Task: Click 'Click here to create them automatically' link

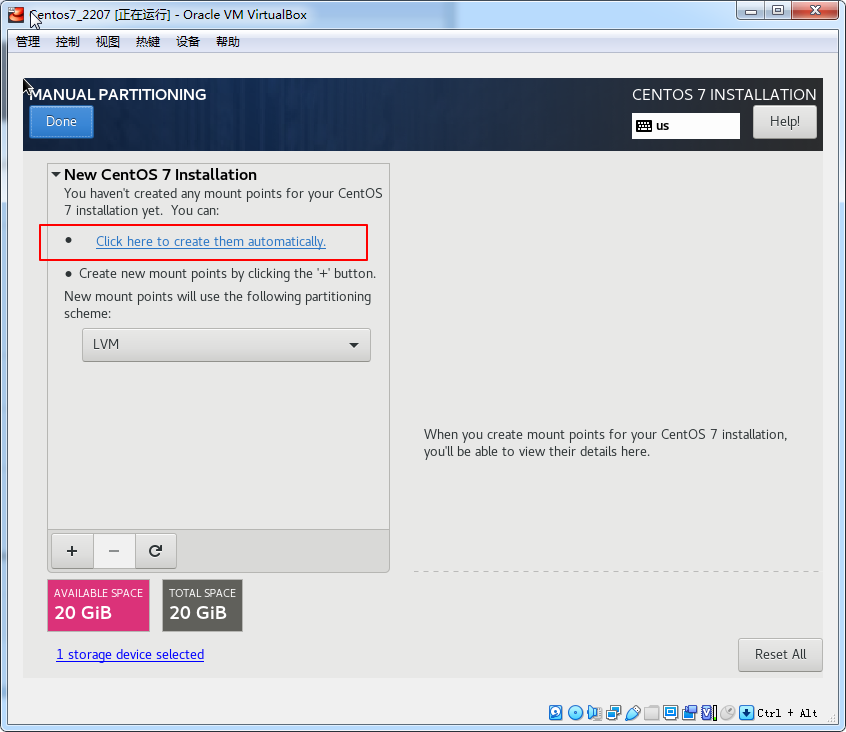Action: click(x=211, y=242)
